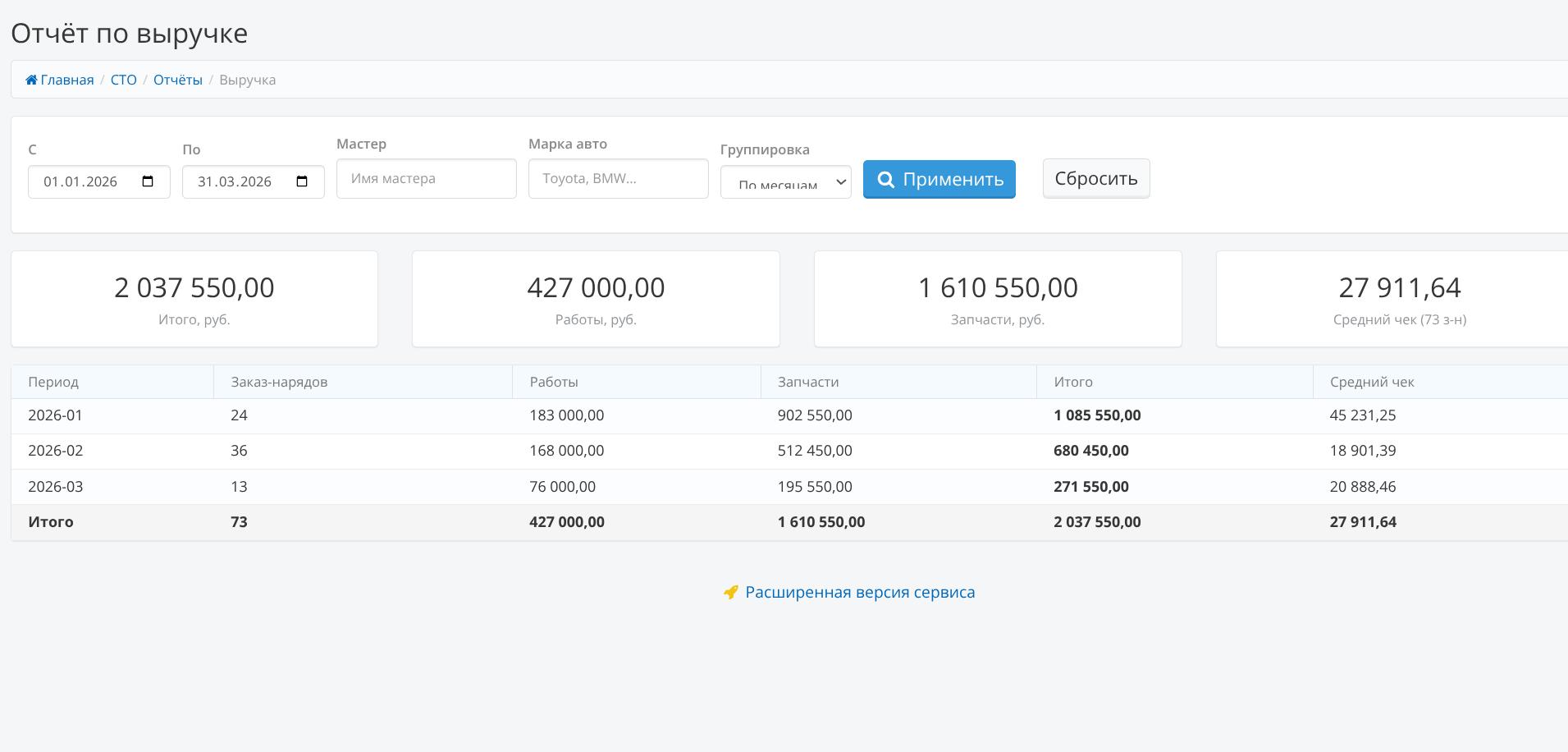Image resolution: width=1568 pixels, height=752 pixels.
Task: Click the Итого summary card showing 2 037 550,00
Action: [194, 298]
